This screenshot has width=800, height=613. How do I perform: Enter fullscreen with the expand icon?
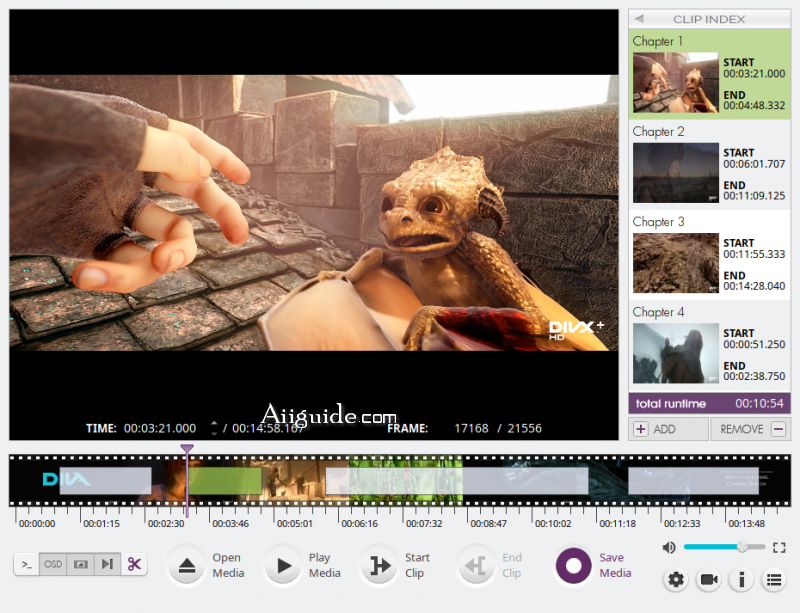click(779, 547)
